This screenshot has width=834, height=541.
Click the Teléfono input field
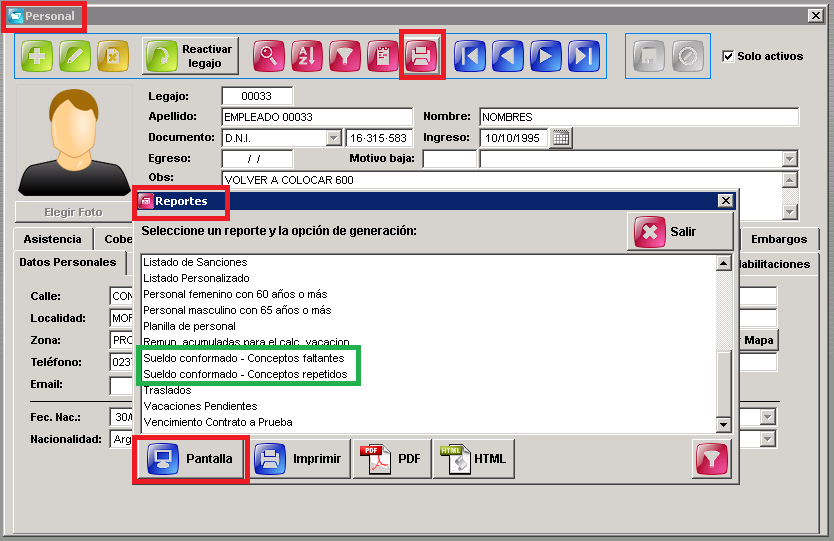[121, 362]
